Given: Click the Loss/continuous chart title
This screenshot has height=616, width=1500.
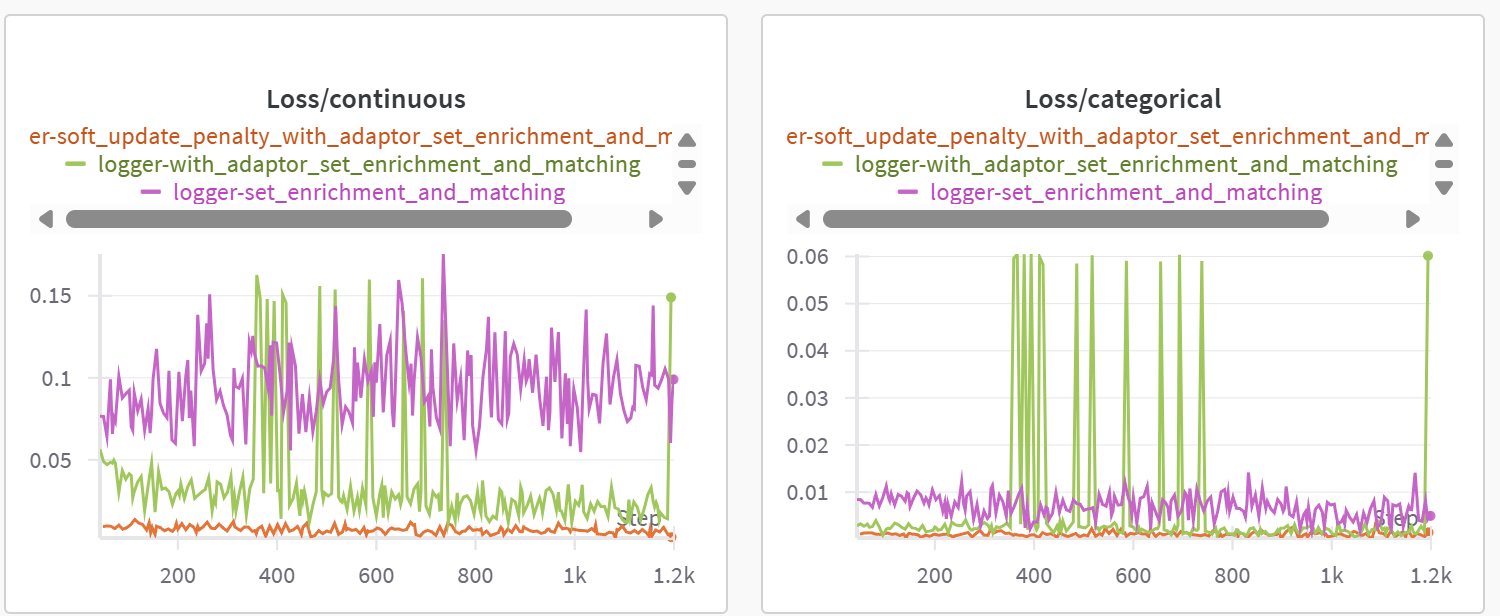Looking at the screenshot, I should (366, 99).
